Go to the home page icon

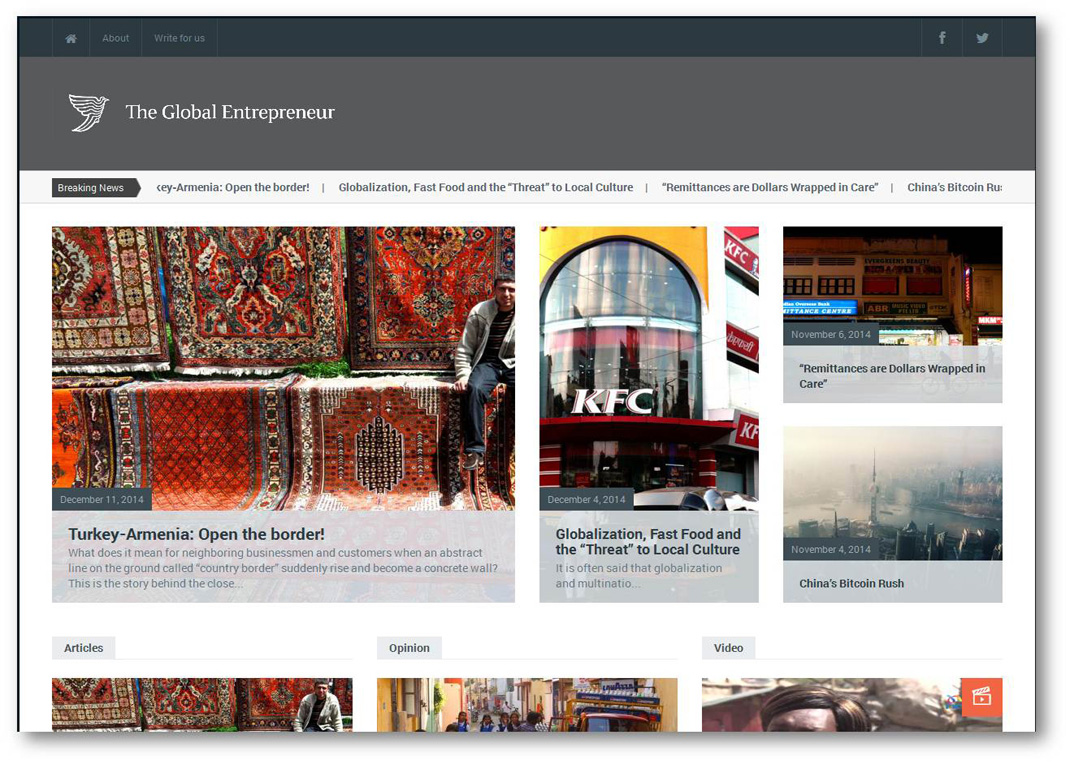(71, 38)
